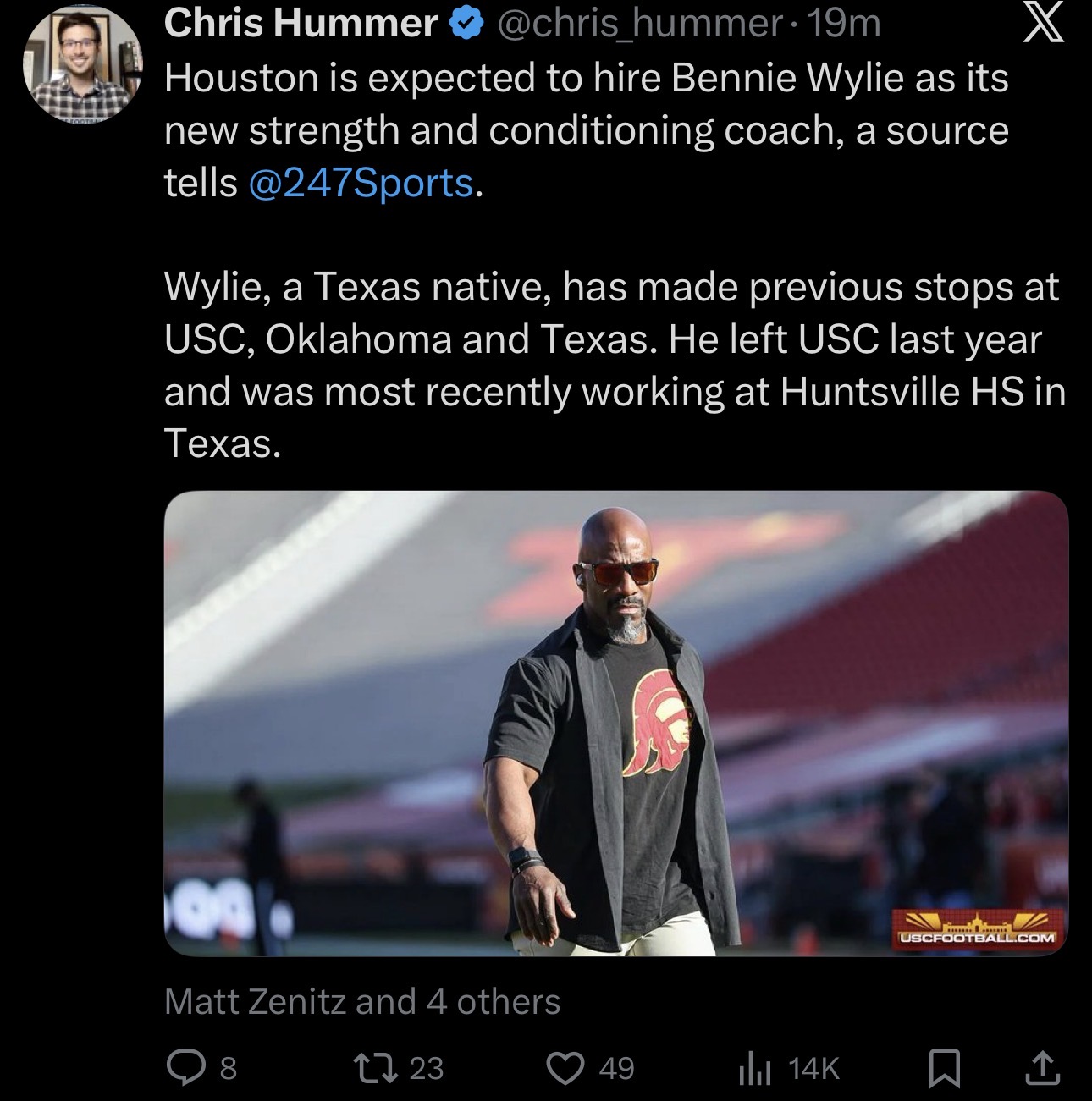Click the repost count 23

click(426, 1069)
